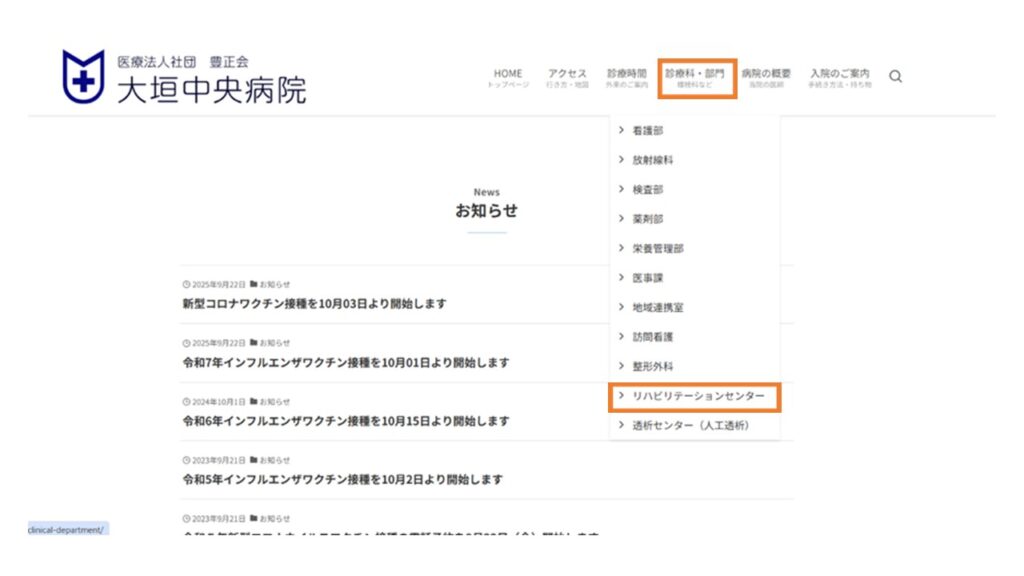
Task: Choose 薬剤部 in the submenu
Action: pyautogui.click(x=647, y=219)
